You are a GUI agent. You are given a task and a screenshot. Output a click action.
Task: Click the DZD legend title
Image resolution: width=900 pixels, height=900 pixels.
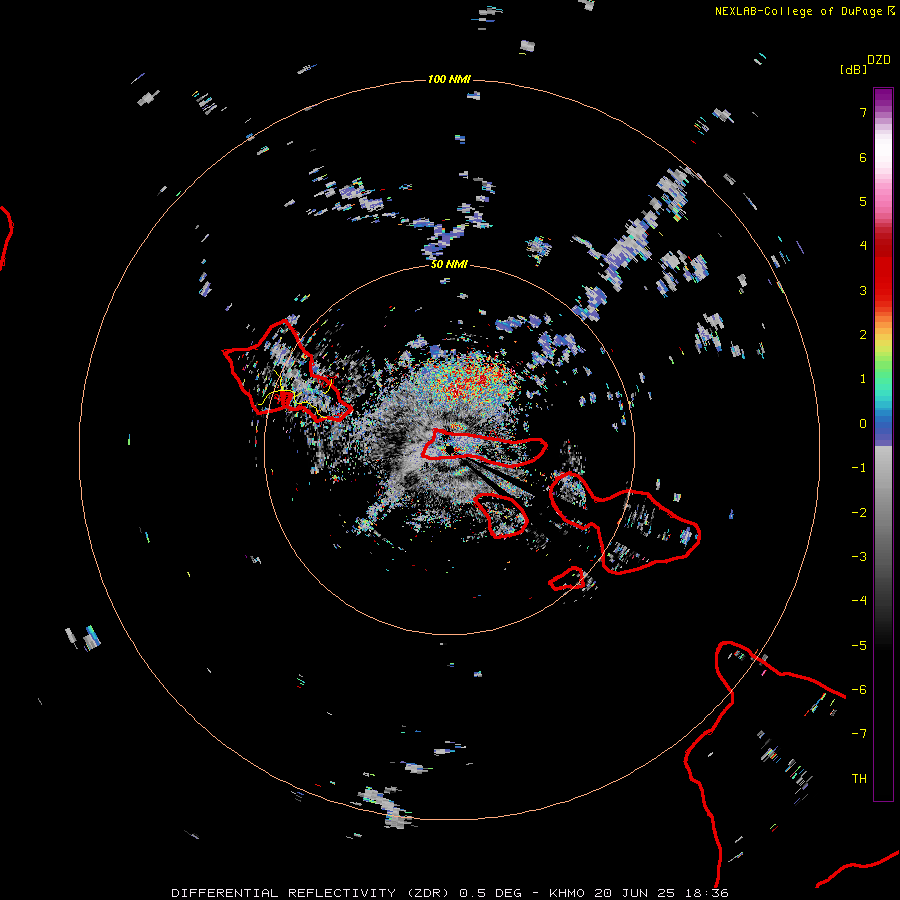[879, 60]
